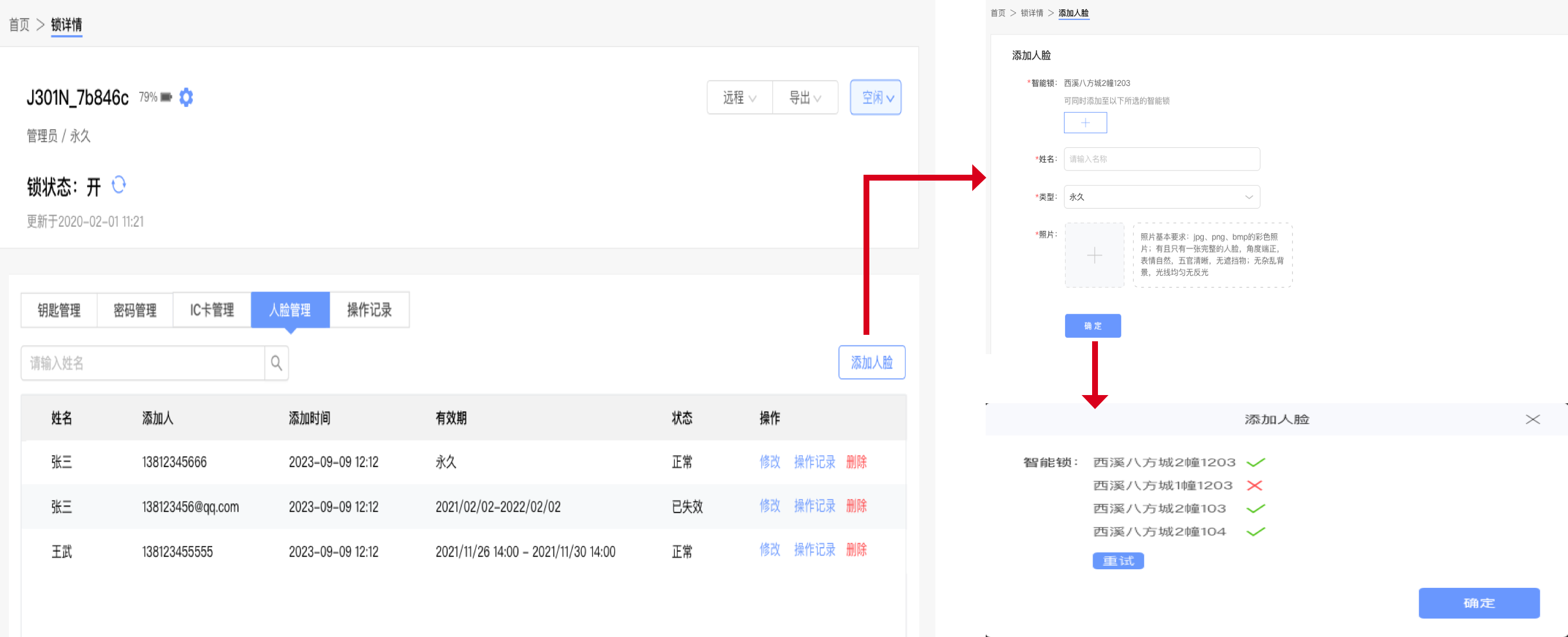Image resolution: width=1568 pixels, height=637 pixels.
Task: Close the 添加人脸 result dialog
Action: point(1532,419)
